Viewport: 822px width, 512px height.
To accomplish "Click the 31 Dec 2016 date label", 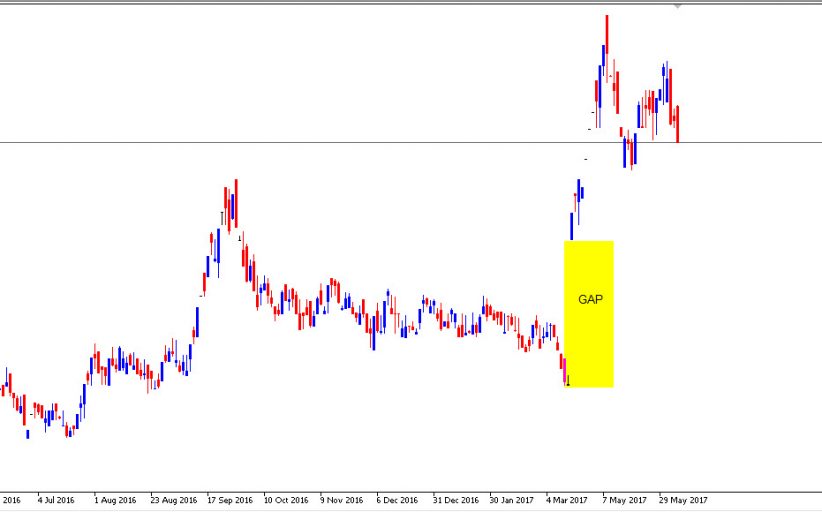I will tap(456, 500).
